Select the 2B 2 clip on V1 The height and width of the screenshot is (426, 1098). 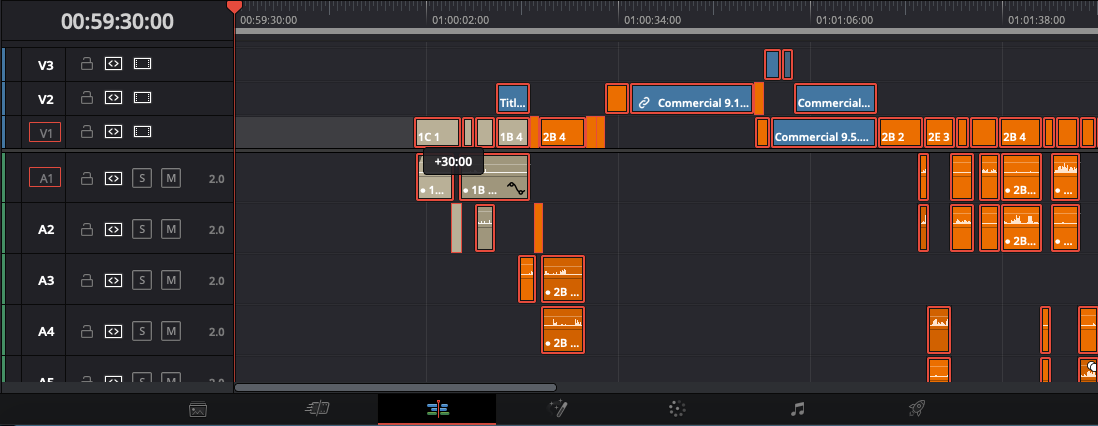click(900, 132)
